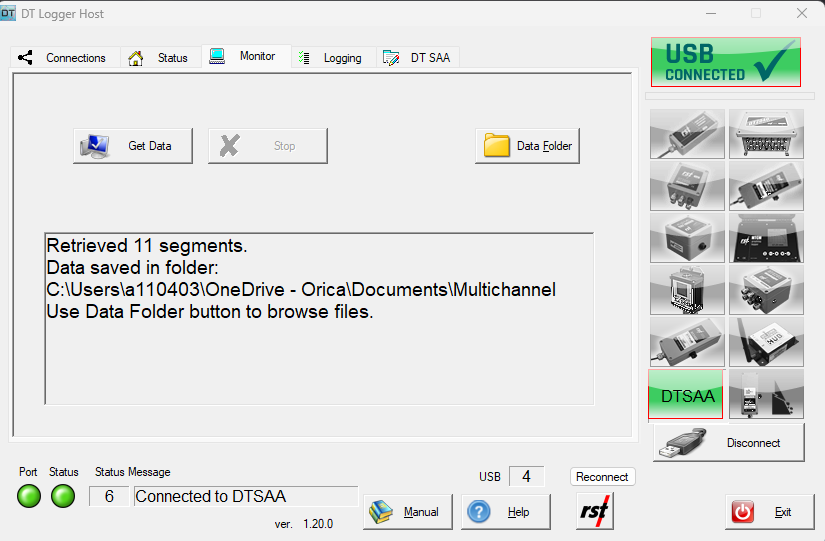Select the DTSAA device button
Screen dimensions: 825x541
[x=686, y=395]
